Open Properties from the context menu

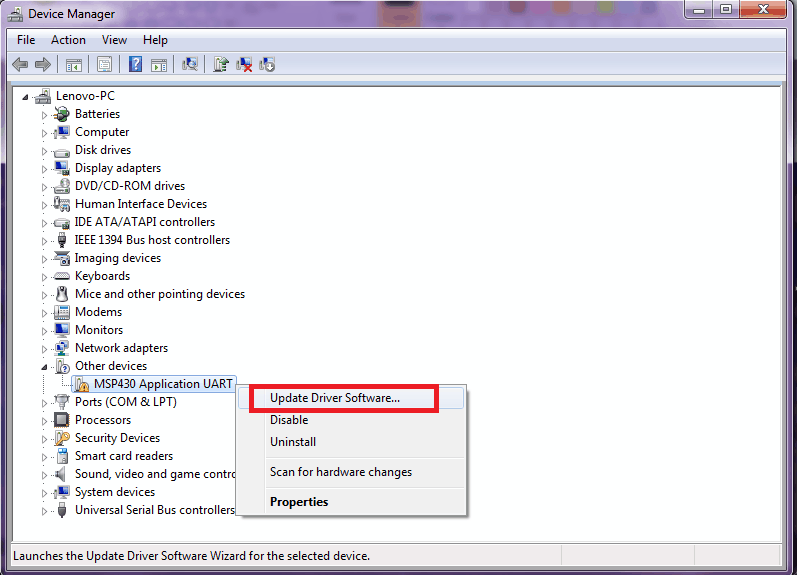click(299, 502)
